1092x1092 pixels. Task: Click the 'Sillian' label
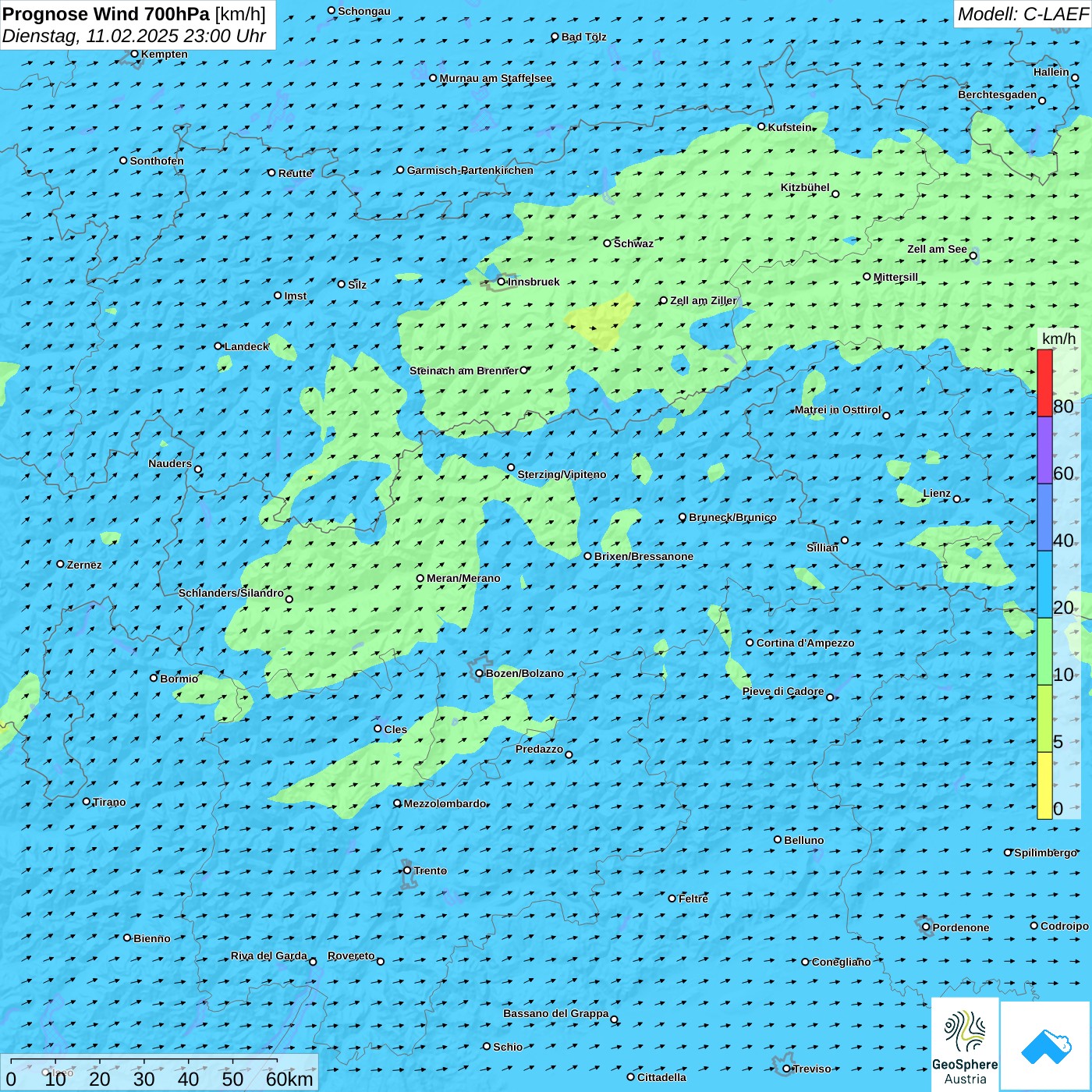coord(822,548)
